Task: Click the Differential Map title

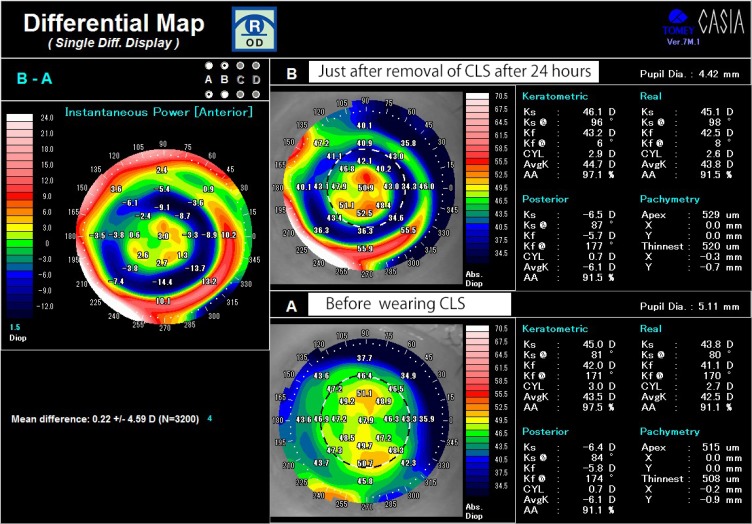Action: click(x=114, y=23)
